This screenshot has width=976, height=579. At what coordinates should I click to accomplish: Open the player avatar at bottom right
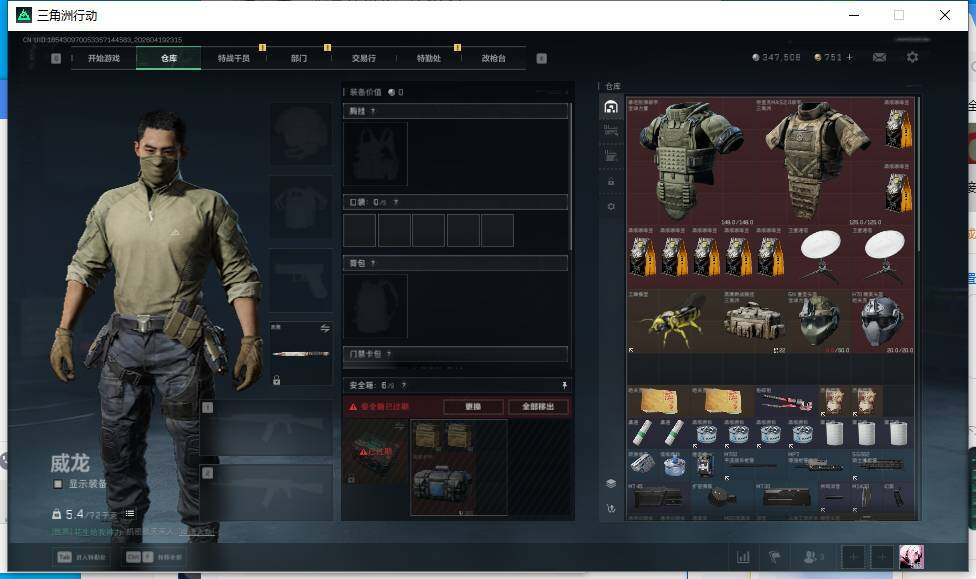911,557
